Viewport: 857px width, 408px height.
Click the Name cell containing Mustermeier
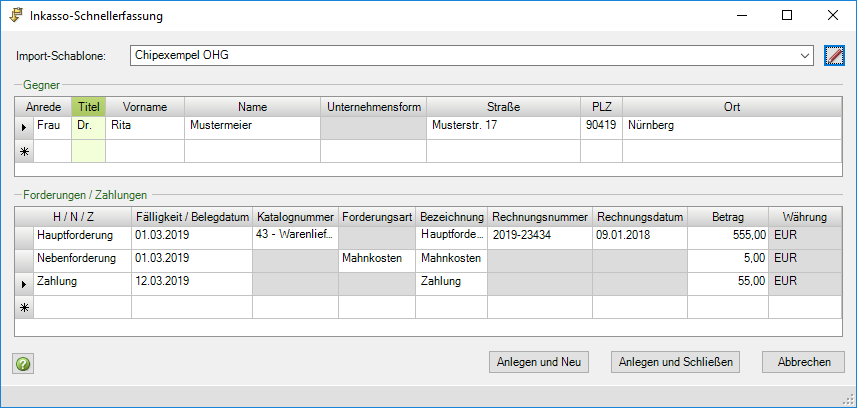click(x=251, y=127)
